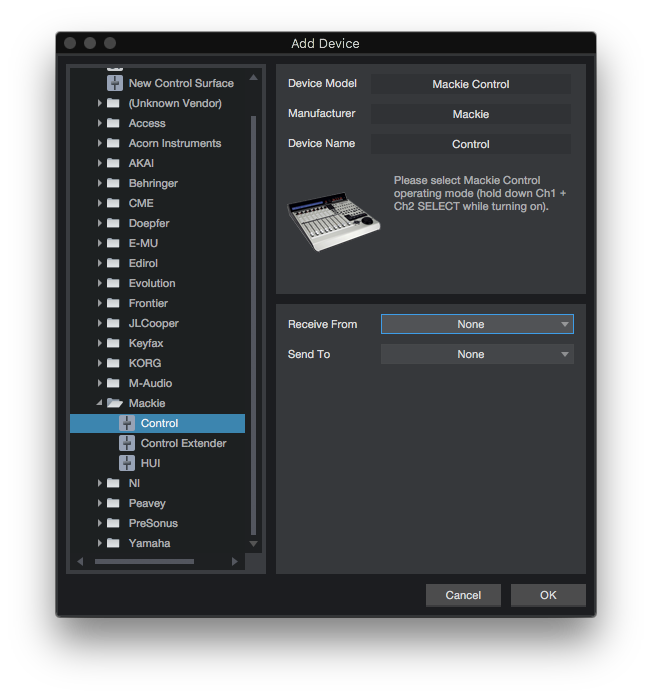Click the PreSonus folder icon
The width and height of the screenshot is (652, 697).
pyautogui.click(x=113, y=523)
